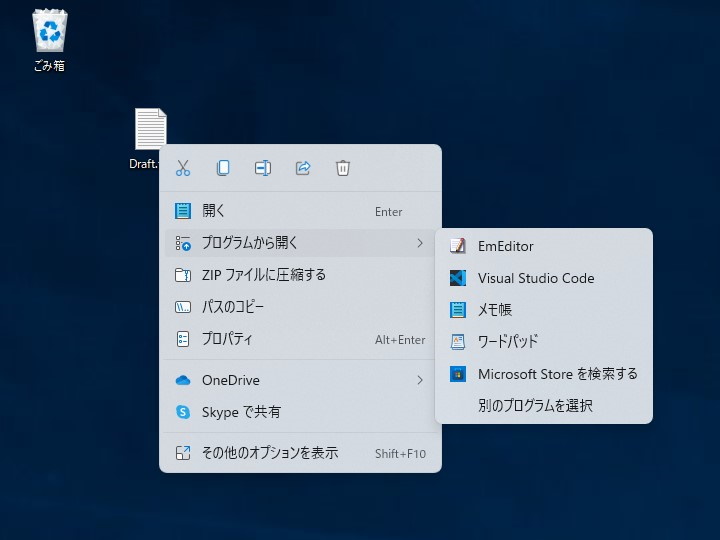This screenshot has width=720, height=540.
Task: Select the ごみ箱 recycle bin icon
Action: [50, 40]
